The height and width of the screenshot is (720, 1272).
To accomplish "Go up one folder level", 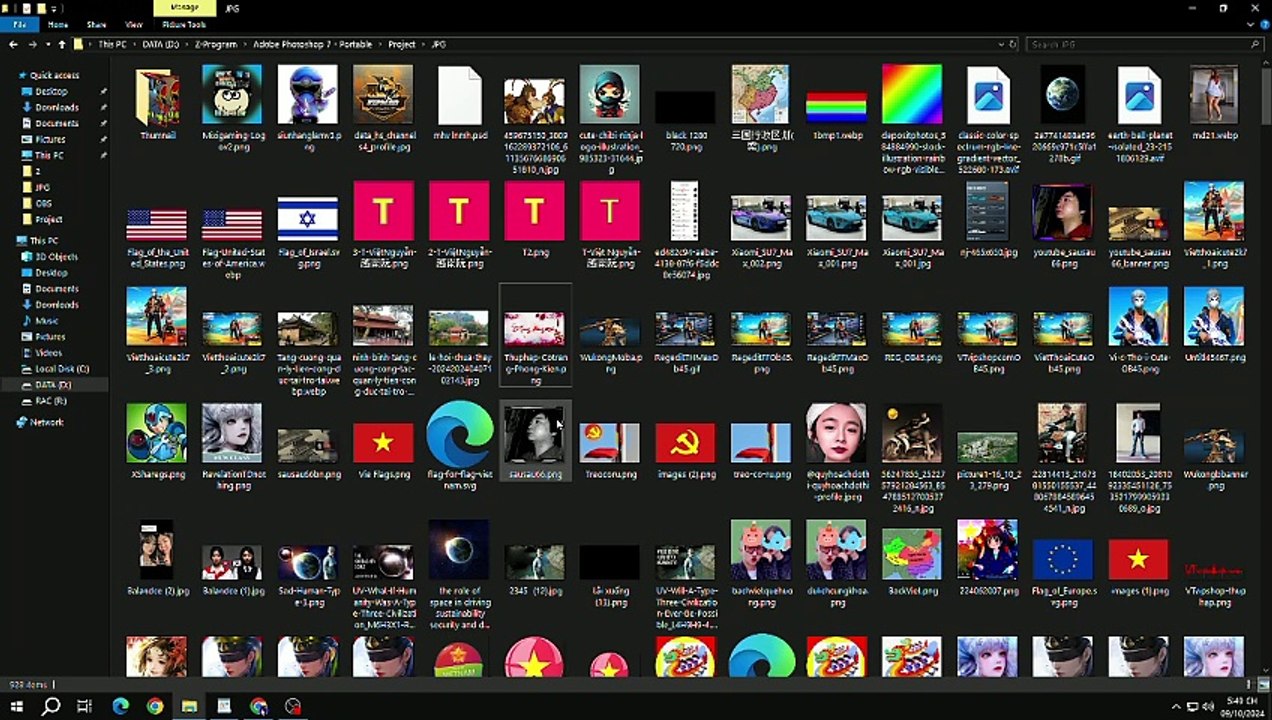I will click(62, 44).
